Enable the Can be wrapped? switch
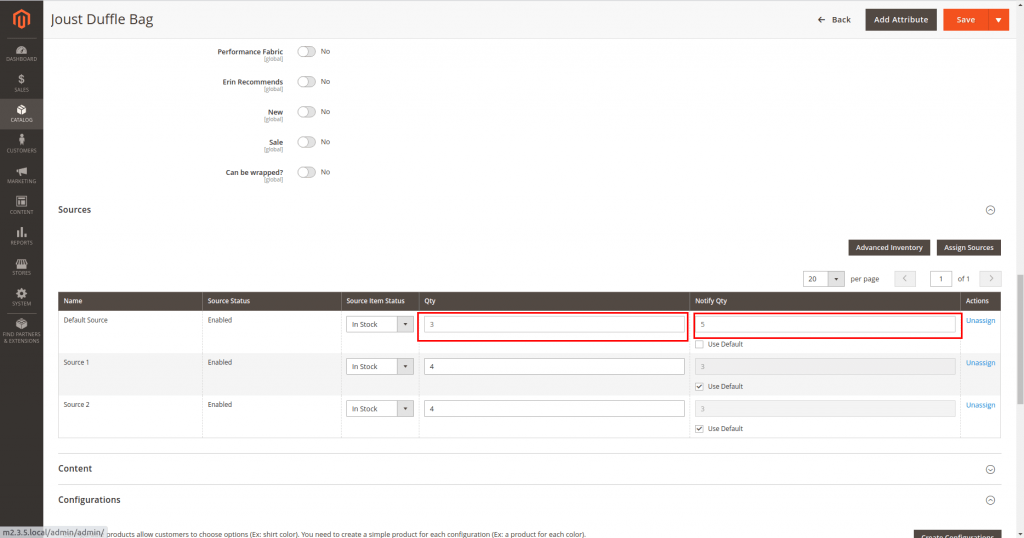This screenshot has width=1024, height=538. (x=306, y=172)
